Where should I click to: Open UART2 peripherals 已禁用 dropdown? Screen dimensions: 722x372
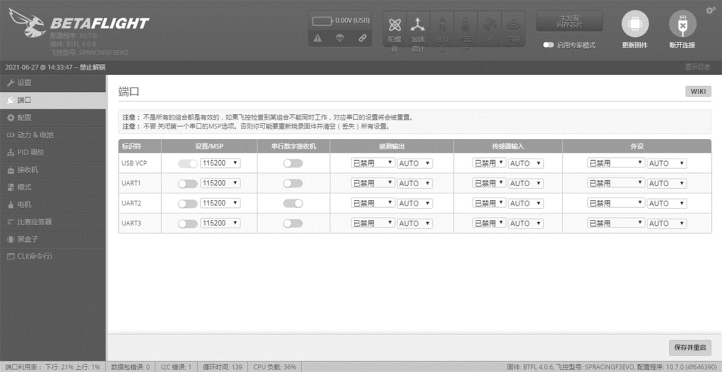616,203
